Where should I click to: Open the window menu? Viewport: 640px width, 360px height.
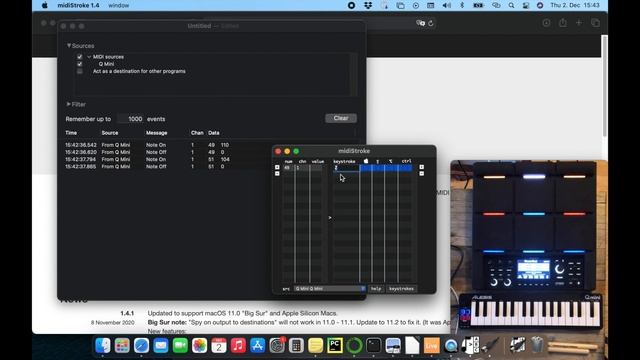pos(119,5)
